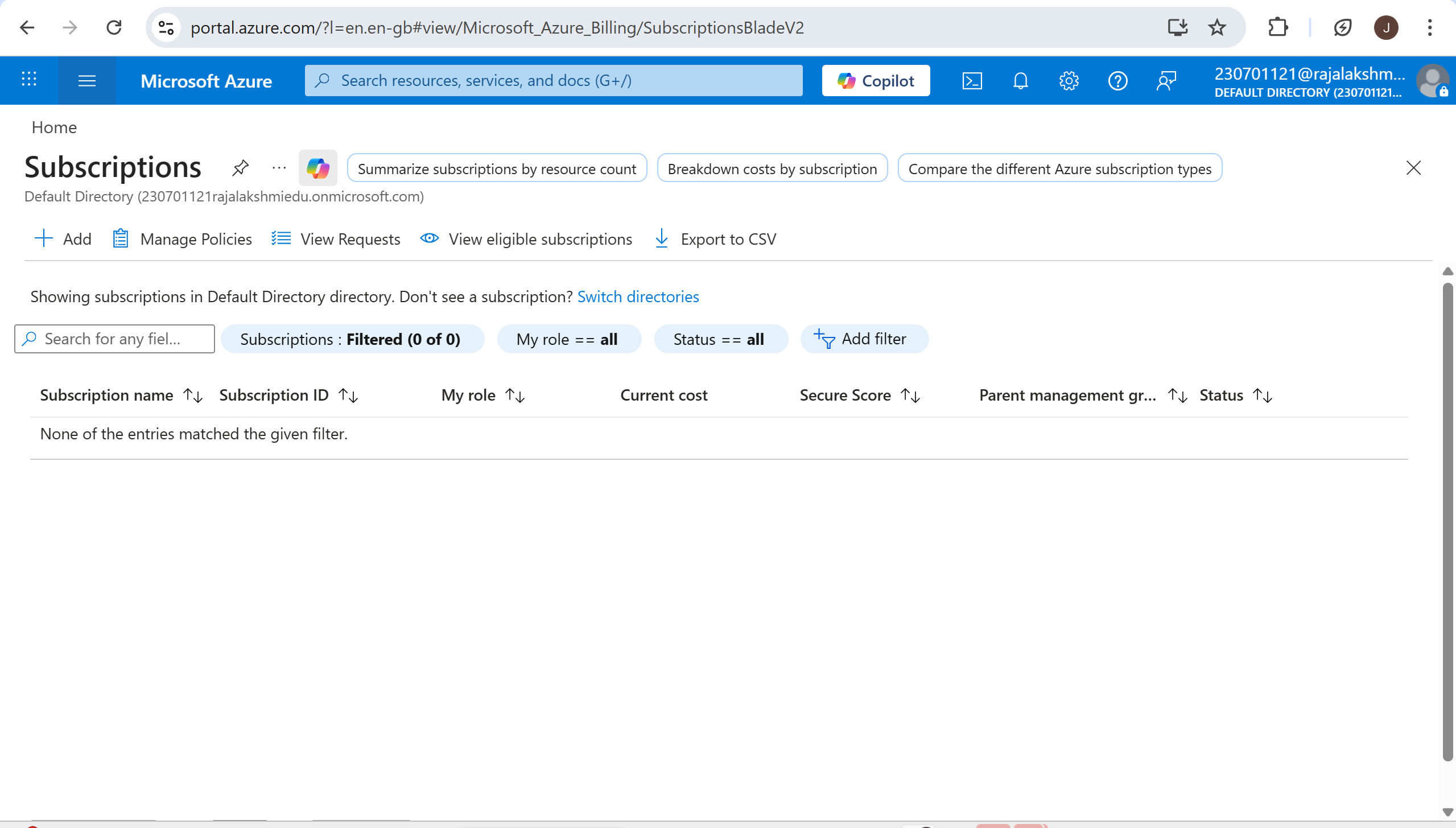This screenshot has height=828, width=1456.
Task: Focus the Search resources, services, and docs box
Action: point(554,80)
